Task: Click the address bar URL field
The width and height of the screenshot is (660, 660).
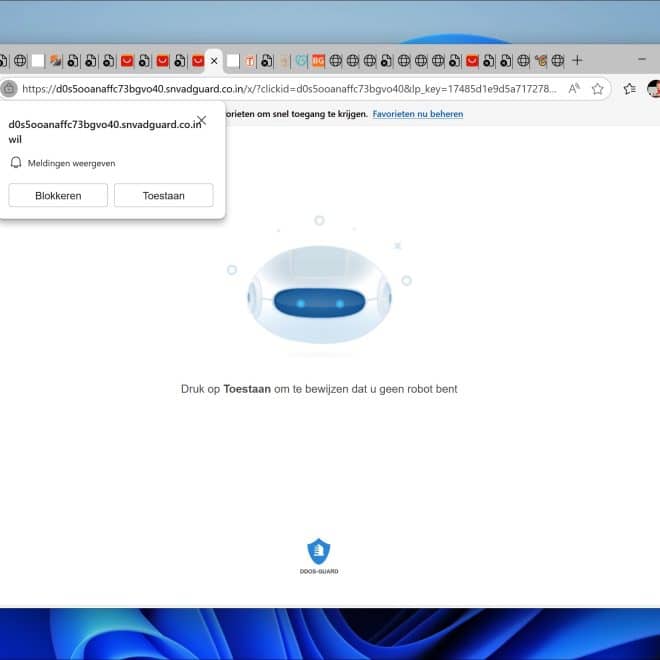Action: 300,89
